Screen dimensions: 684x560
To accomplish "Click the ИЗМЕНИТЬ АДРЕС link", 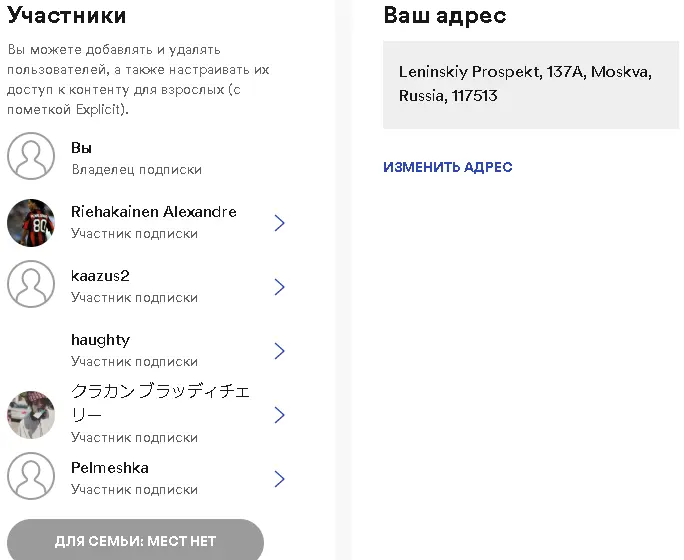I will point(448,167).
